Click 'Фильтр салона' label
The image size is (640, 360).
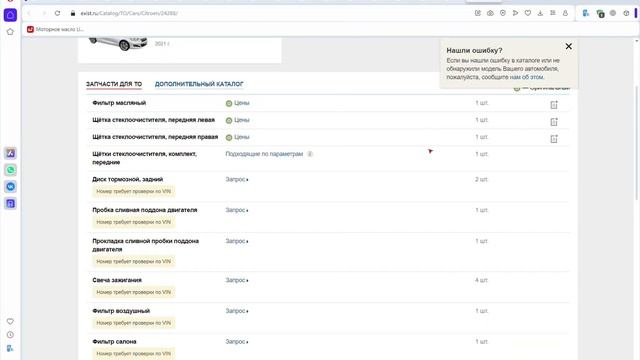point(114,341)
